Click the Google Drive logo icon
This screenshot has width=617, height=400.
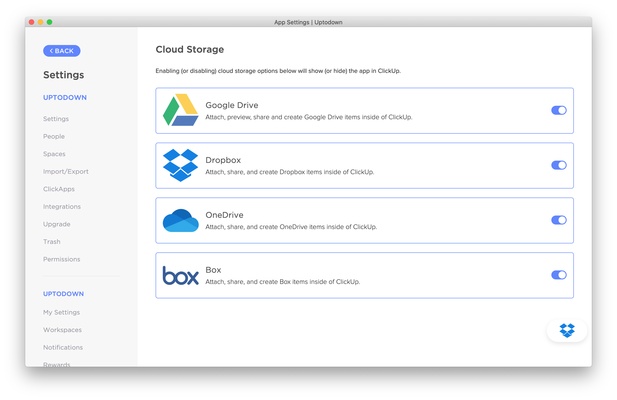point(181,110)
